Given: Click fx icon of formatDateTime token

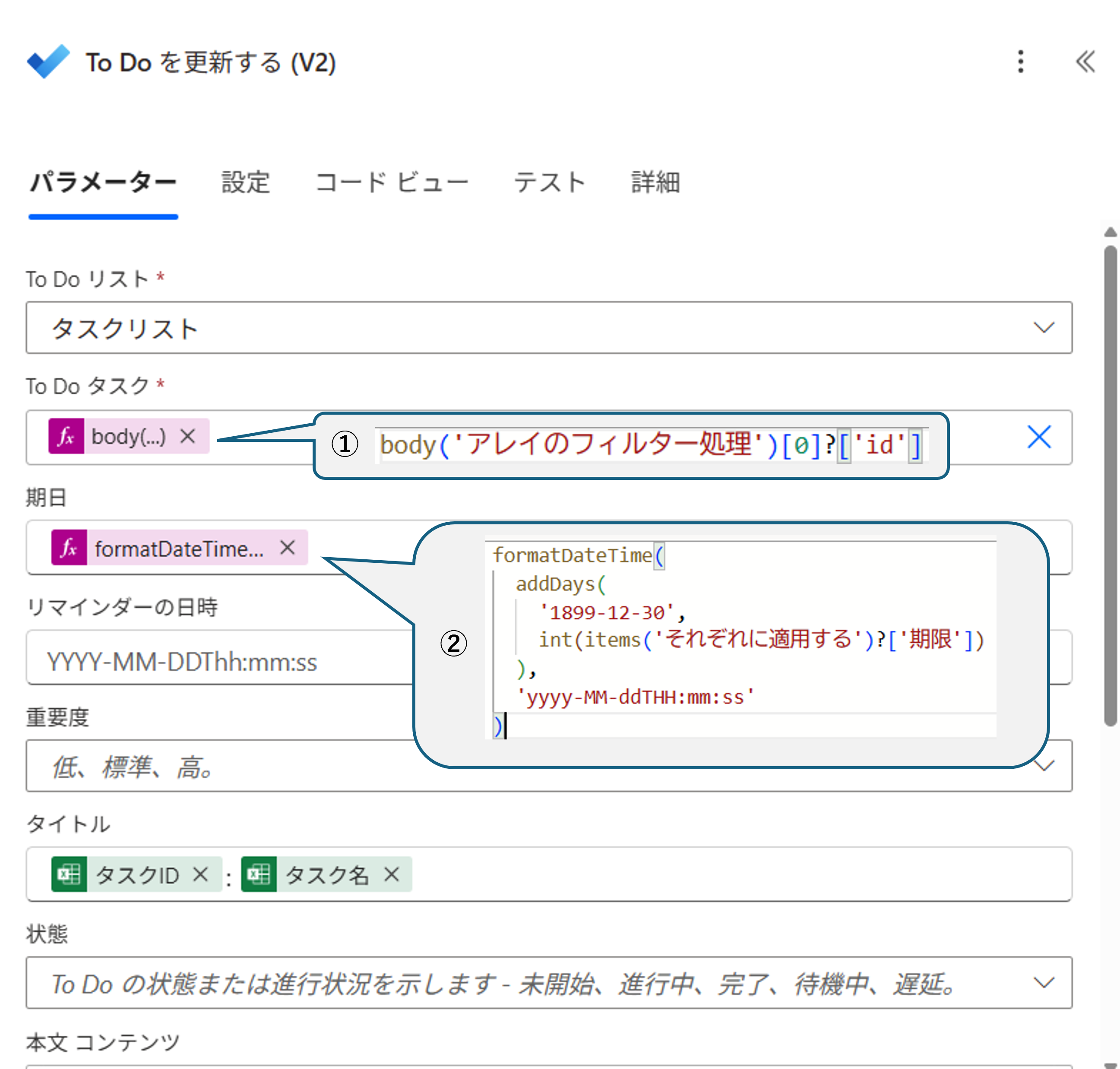Looking at the screenshot, I should pos(69,548).
